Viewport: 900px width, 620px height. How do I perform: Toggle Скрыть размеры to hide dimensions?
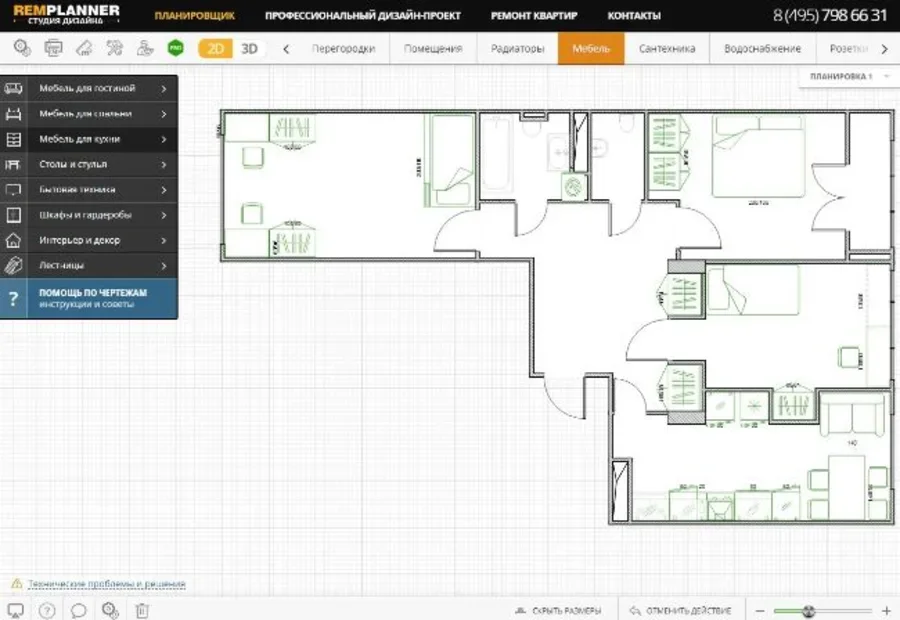(x=558, y=610)
